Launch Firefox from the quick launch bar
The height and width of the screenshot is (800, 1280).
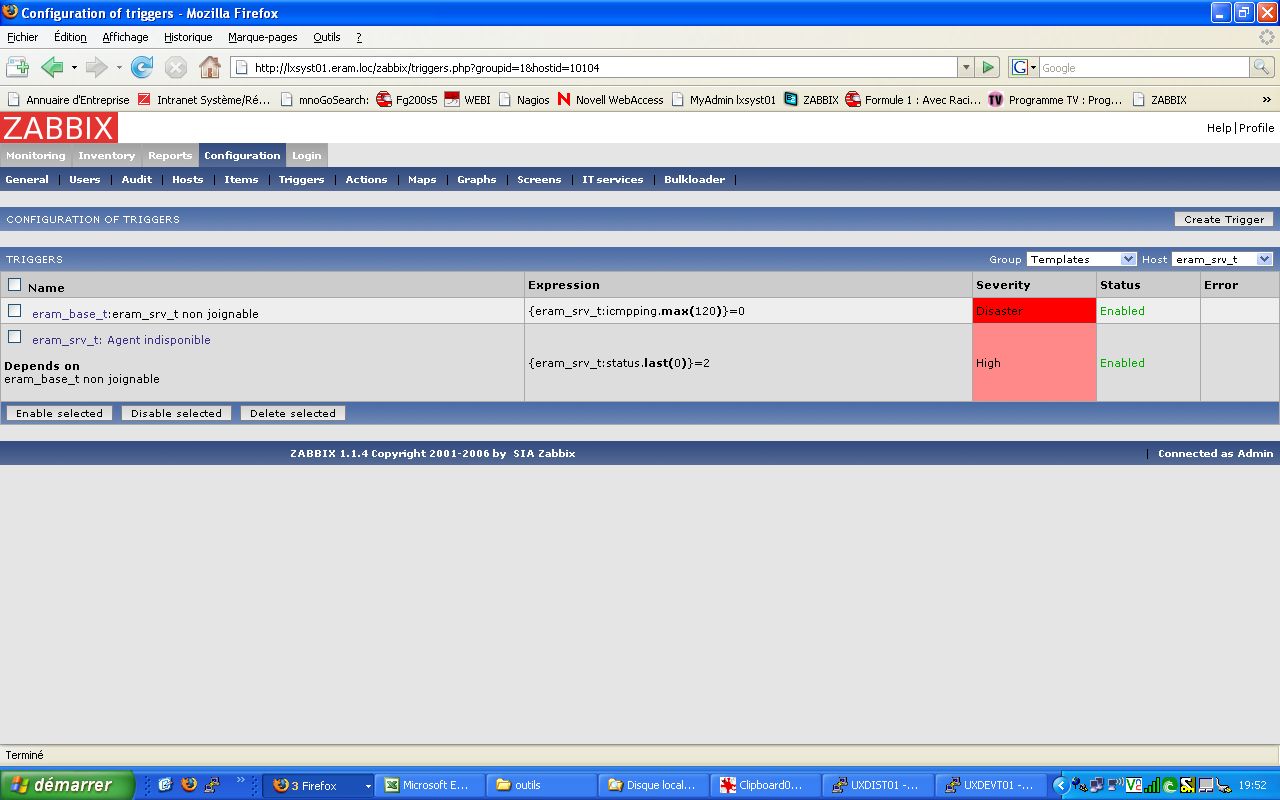(x=189, y=785)
